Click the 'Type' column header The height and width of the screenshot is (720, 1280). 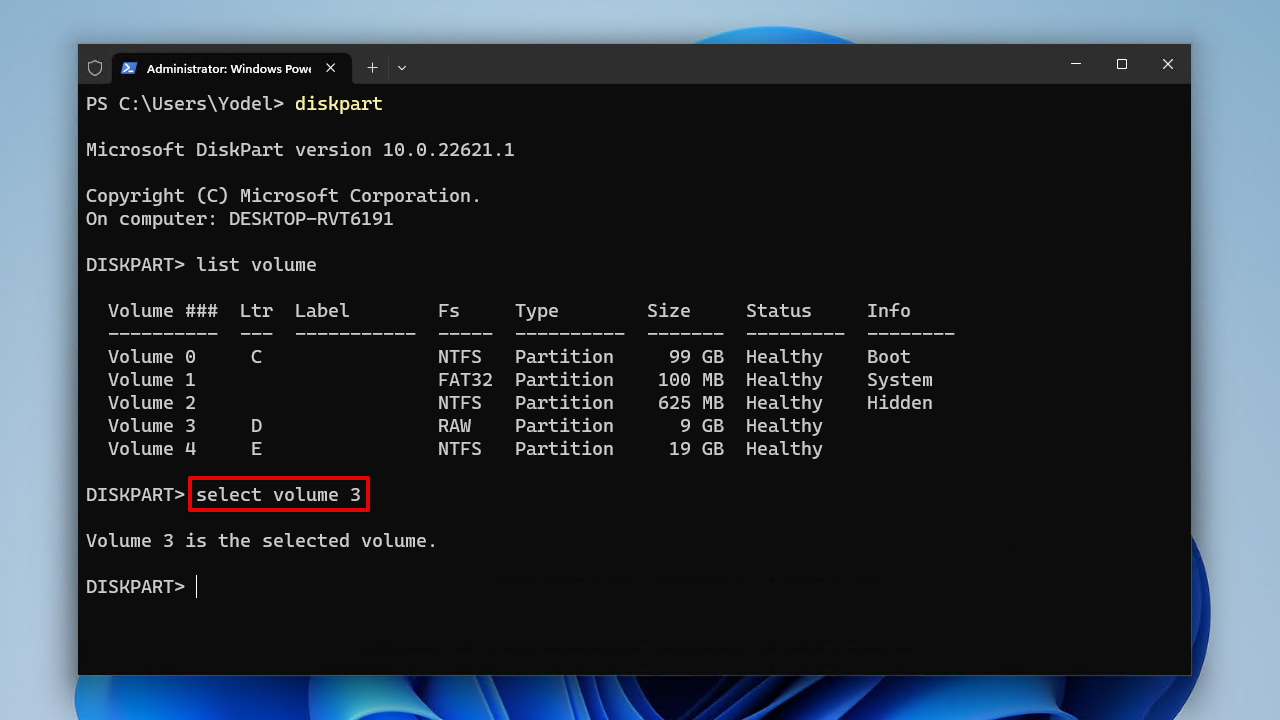[536, 311]
